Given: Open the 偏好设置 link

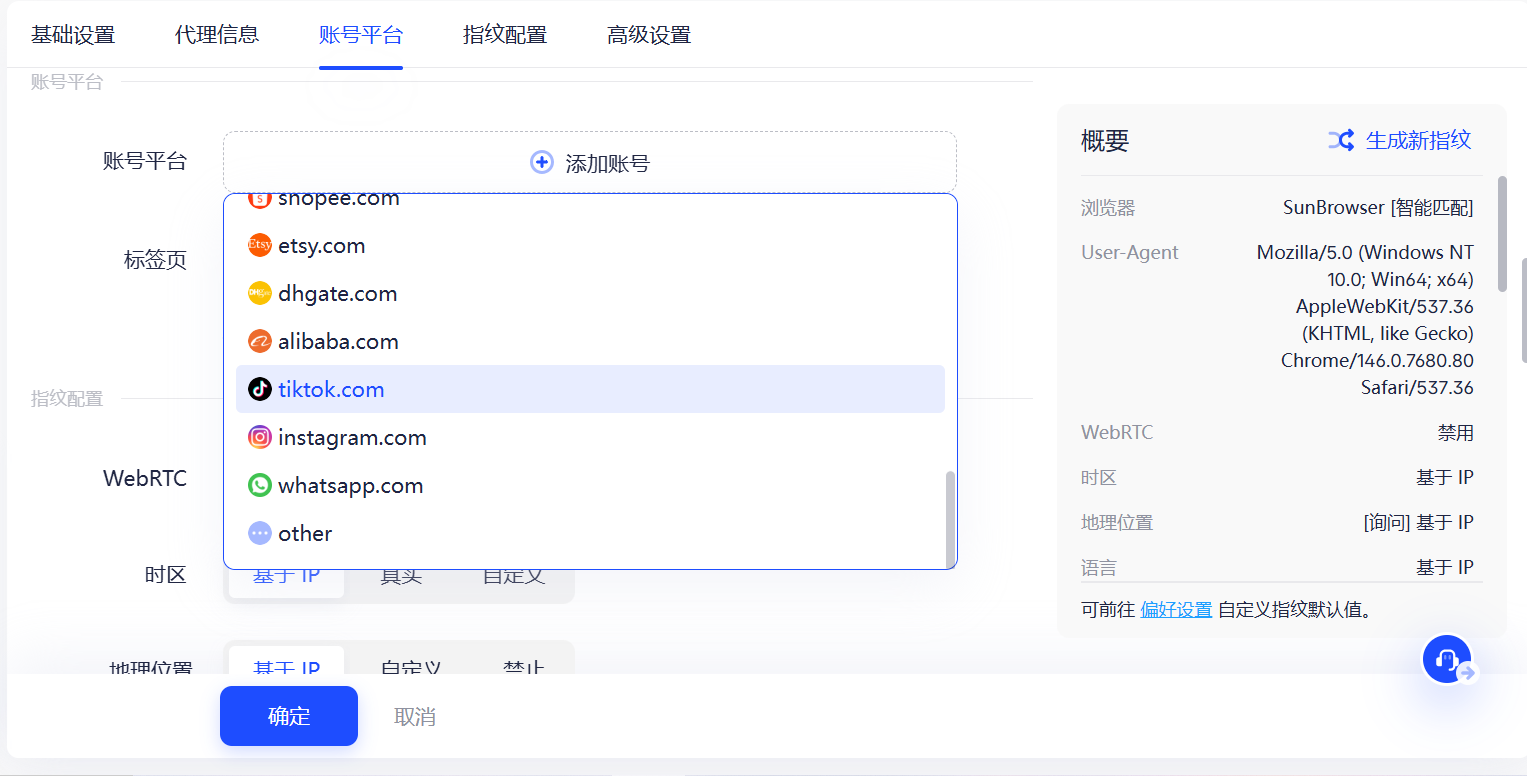Looking at the screenshot, I should click(x=1176, y=609).
